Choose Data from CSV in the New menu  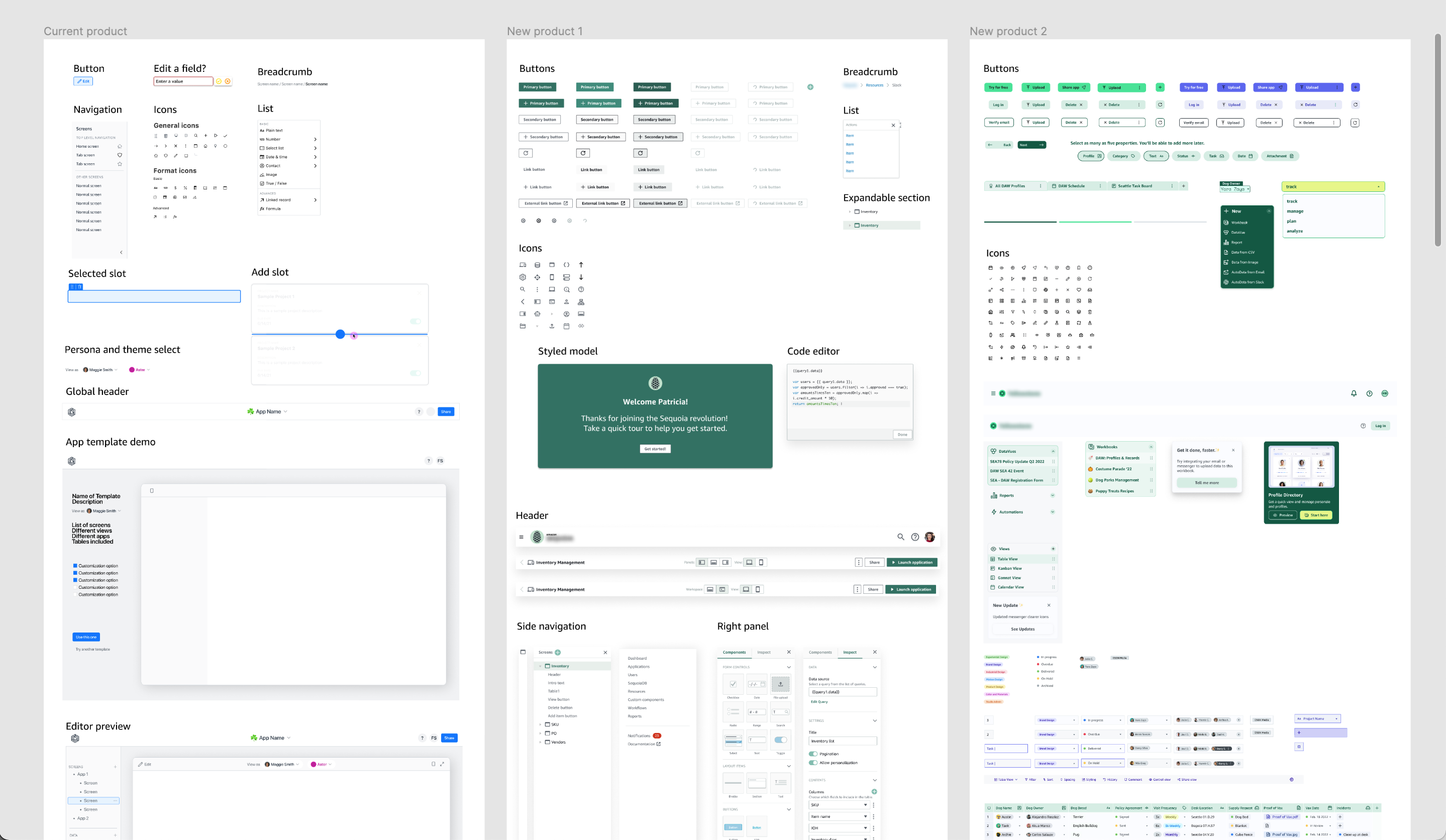pos(1243,253)
